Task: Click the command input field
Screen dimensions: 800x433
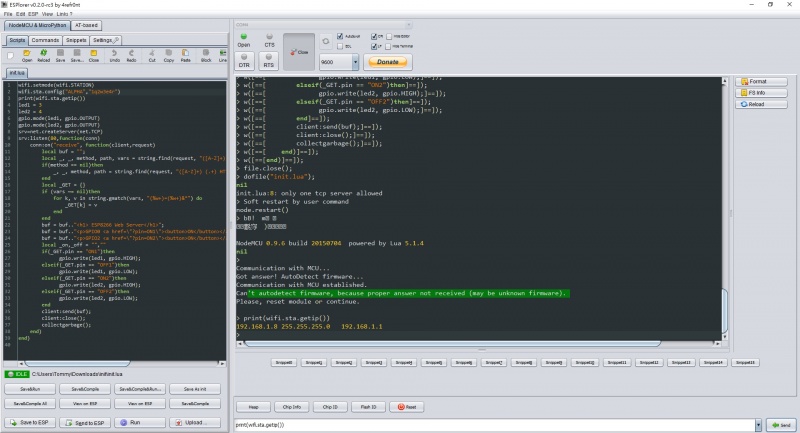Action: tap(494, 425)
